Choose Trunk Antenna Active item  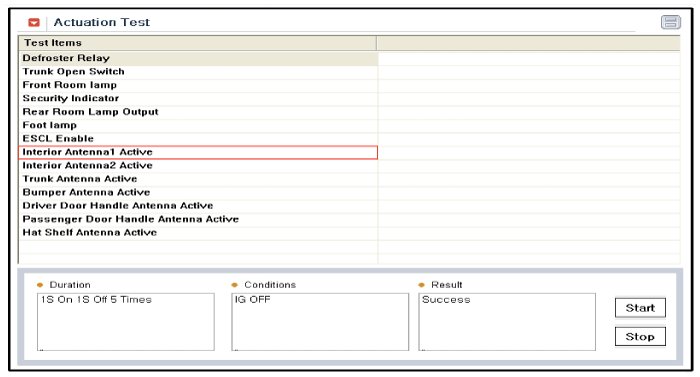click(198, 179)
